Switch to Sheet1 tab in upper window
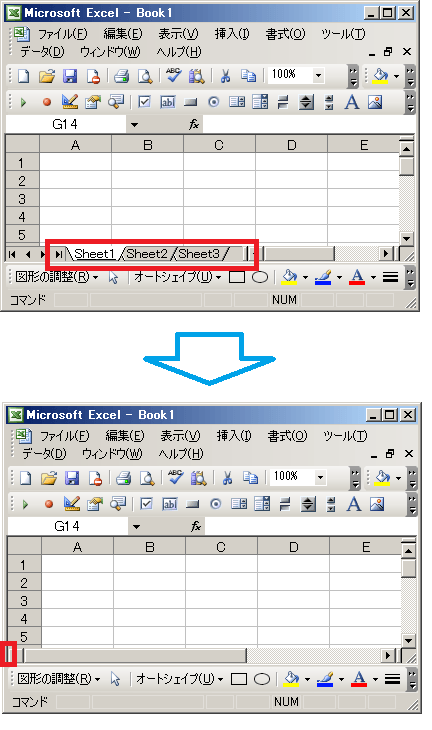The height and width of the screenshot is (730, 432). pos(94,254)
